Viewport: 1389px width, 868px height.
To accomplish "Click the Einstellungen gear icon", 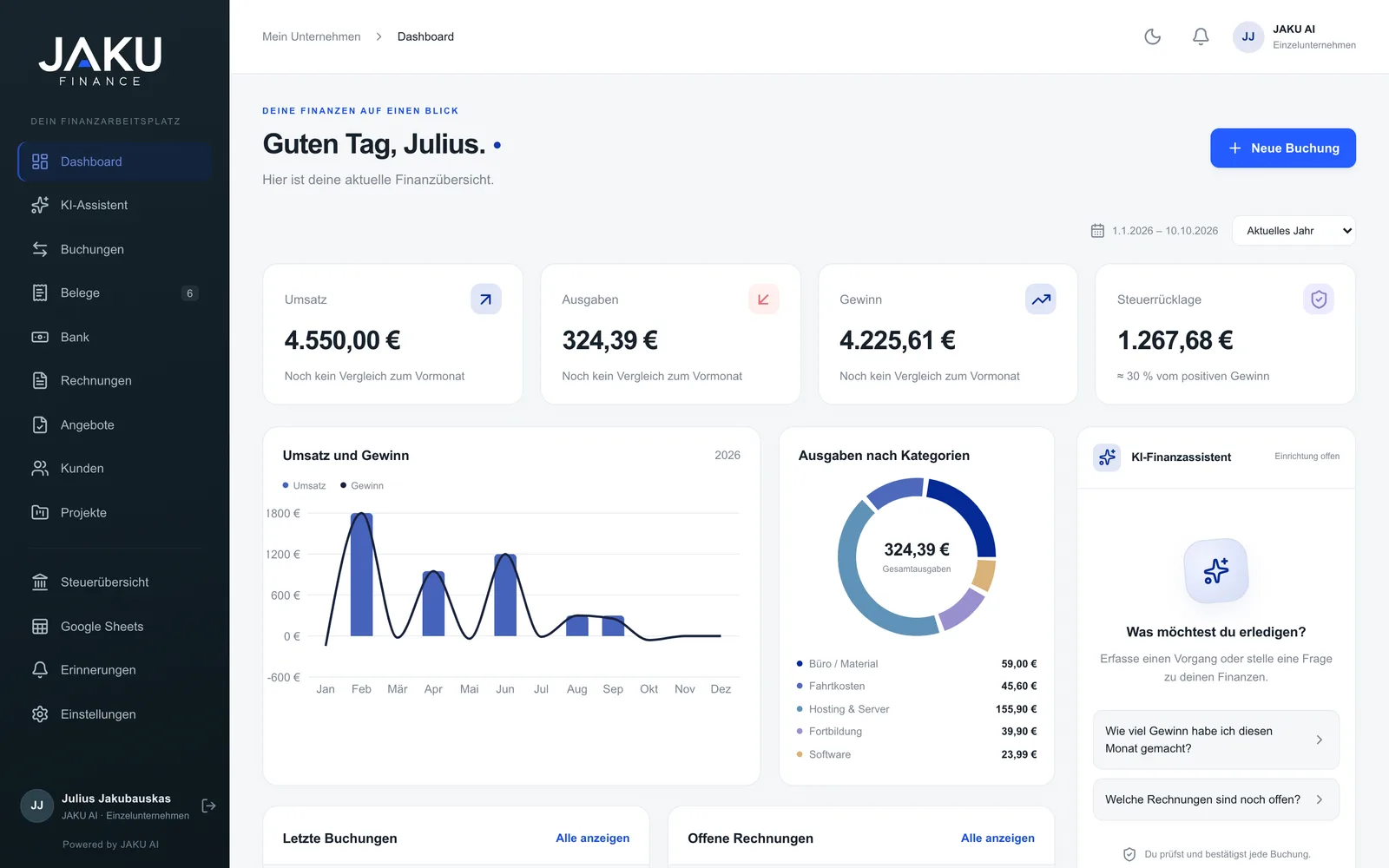I will (x=40, y=713).
